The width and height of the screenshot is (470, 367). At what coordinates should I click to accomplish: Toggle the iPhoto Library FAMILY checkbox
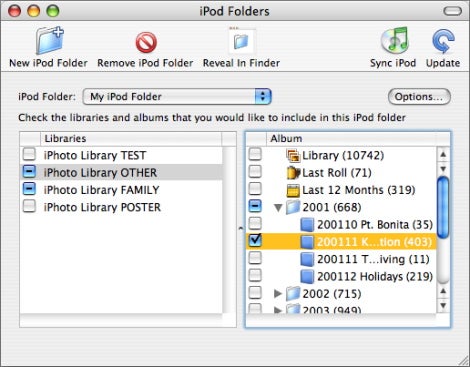(x=29, y=189)
